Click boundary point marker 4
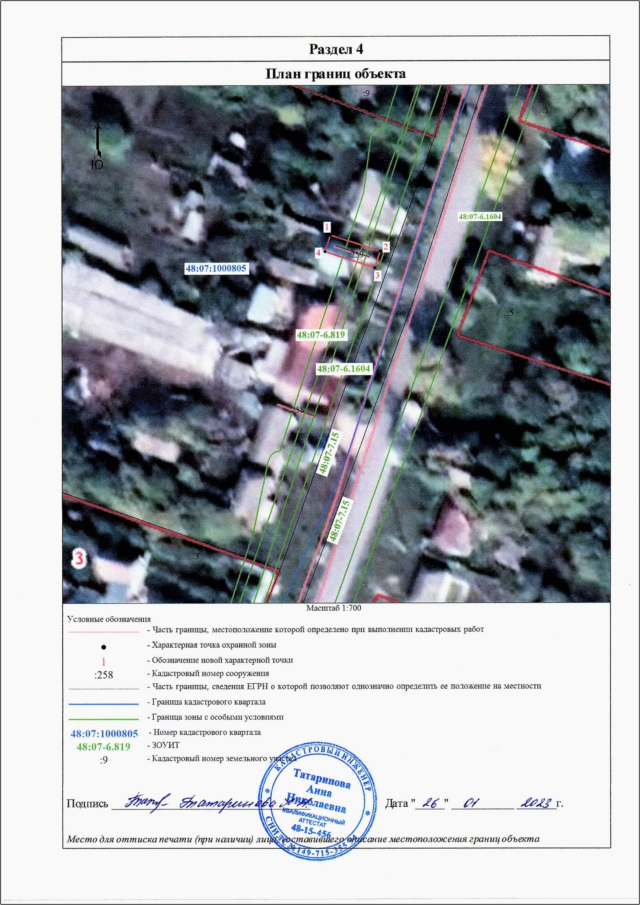 [318, 254]
